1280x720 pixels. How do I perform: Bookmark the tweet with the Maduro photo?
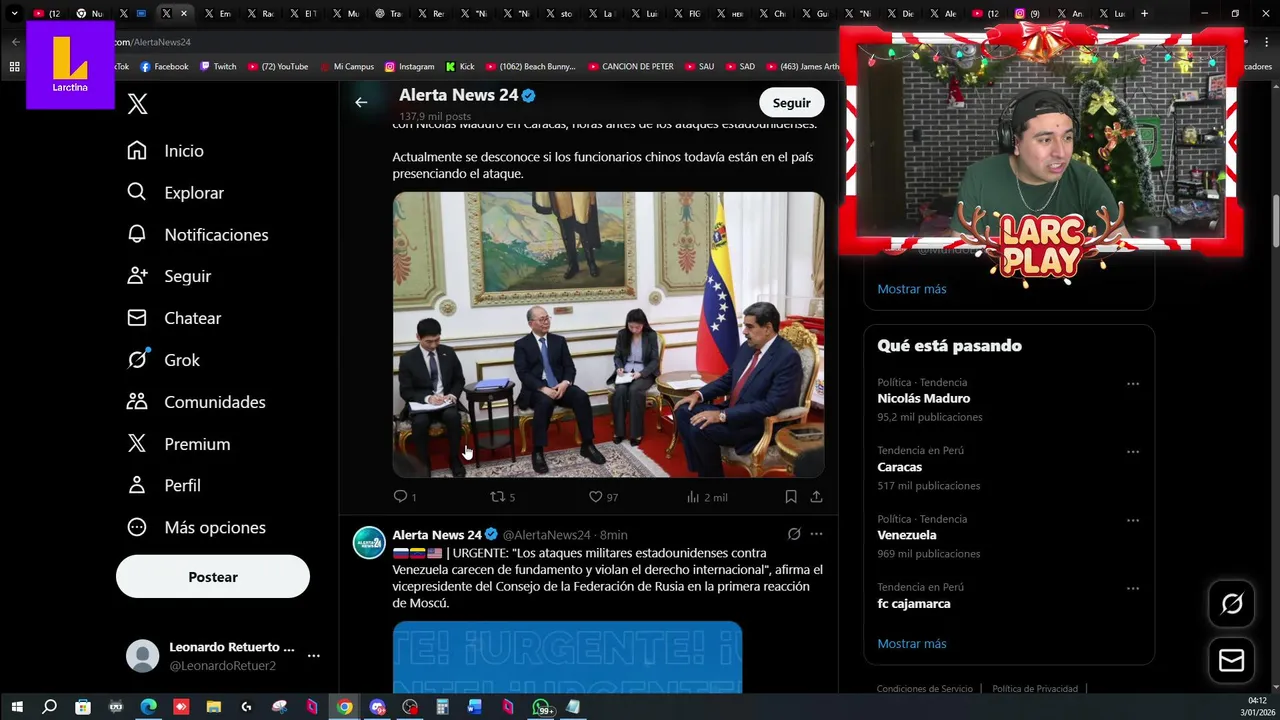[790, 496]
